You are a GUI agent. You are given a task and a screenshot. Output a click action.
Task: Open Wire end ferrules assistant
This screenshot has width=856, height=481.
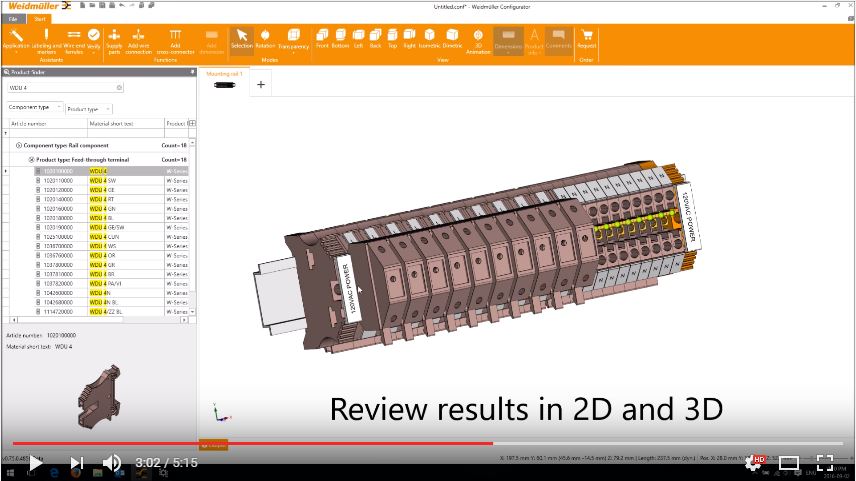coord(74,41)
